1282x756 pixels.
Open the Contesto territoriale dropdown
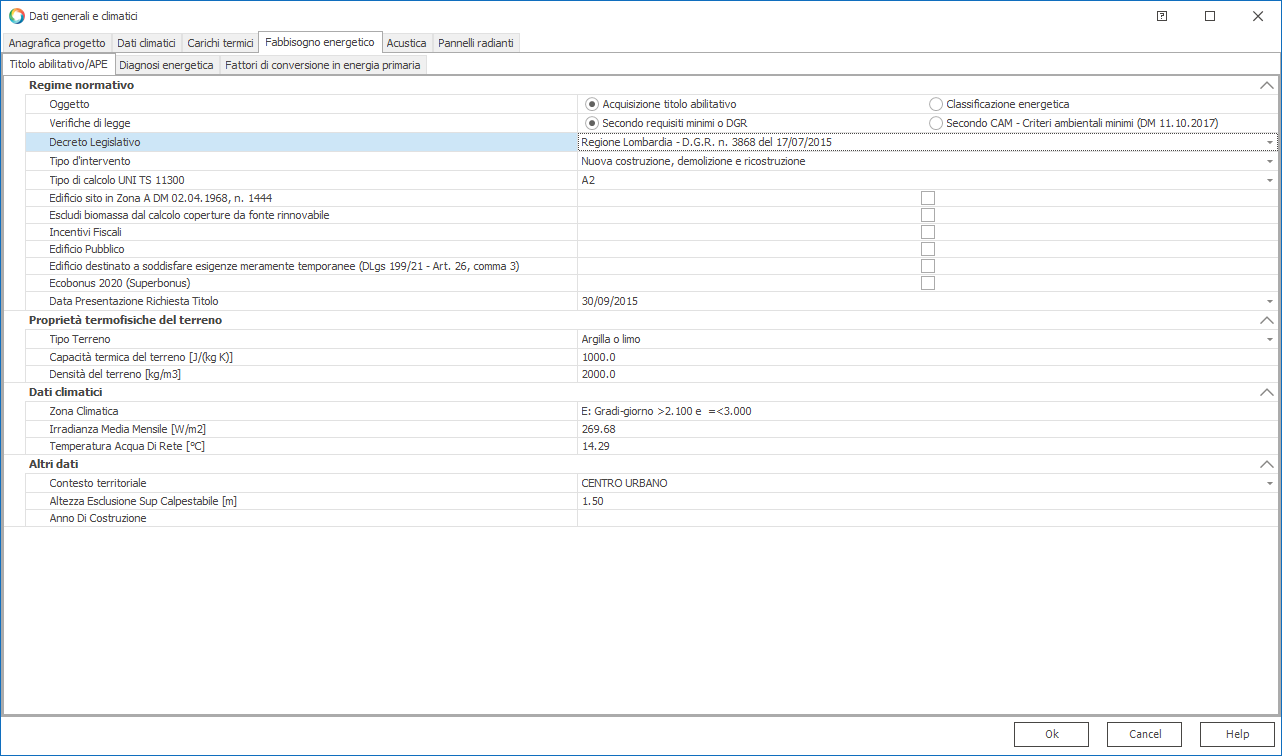(1270, 483)
